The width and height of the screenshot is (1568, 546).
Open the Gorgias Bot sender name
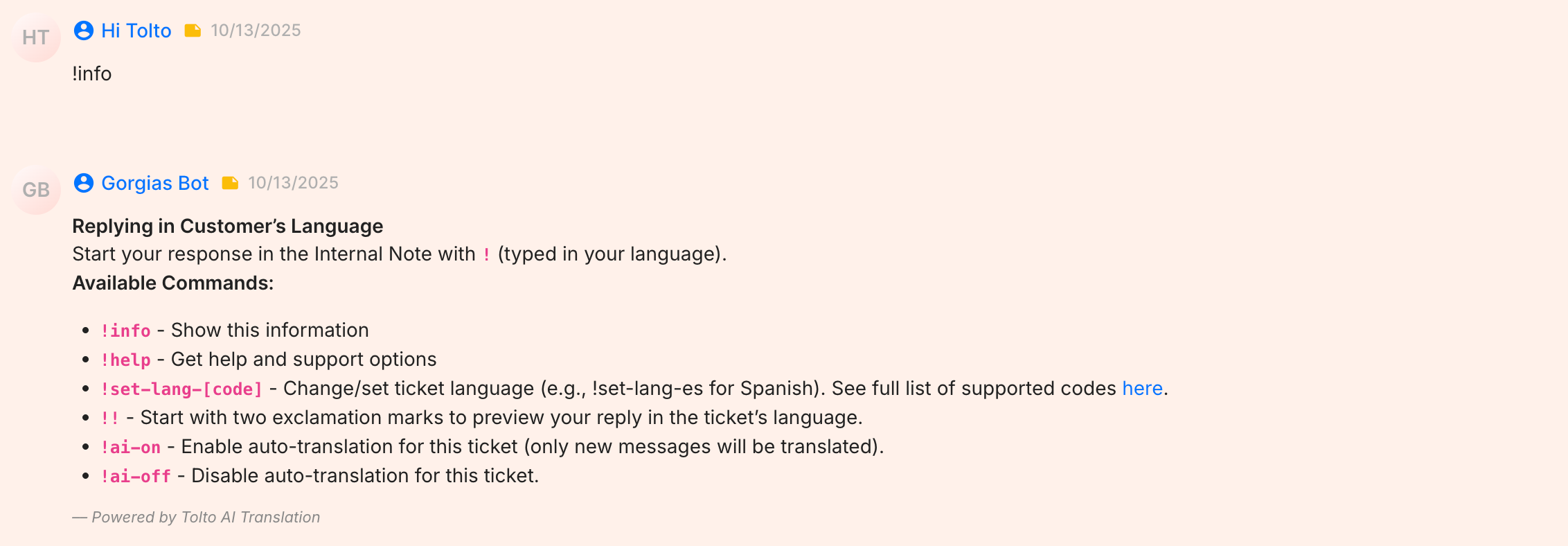click(155, 183)
